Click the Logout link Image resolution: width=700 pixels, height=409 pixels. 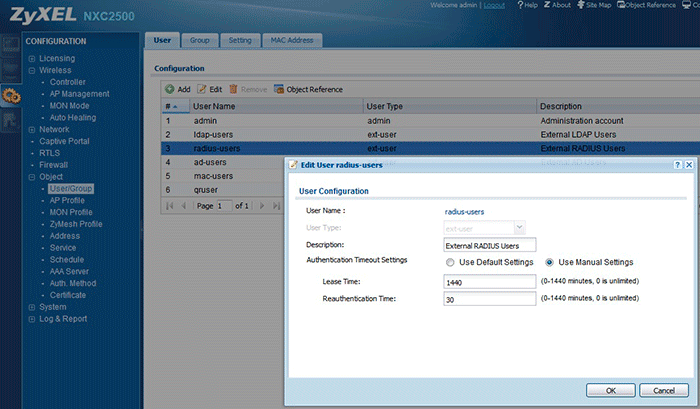(493, 6)
